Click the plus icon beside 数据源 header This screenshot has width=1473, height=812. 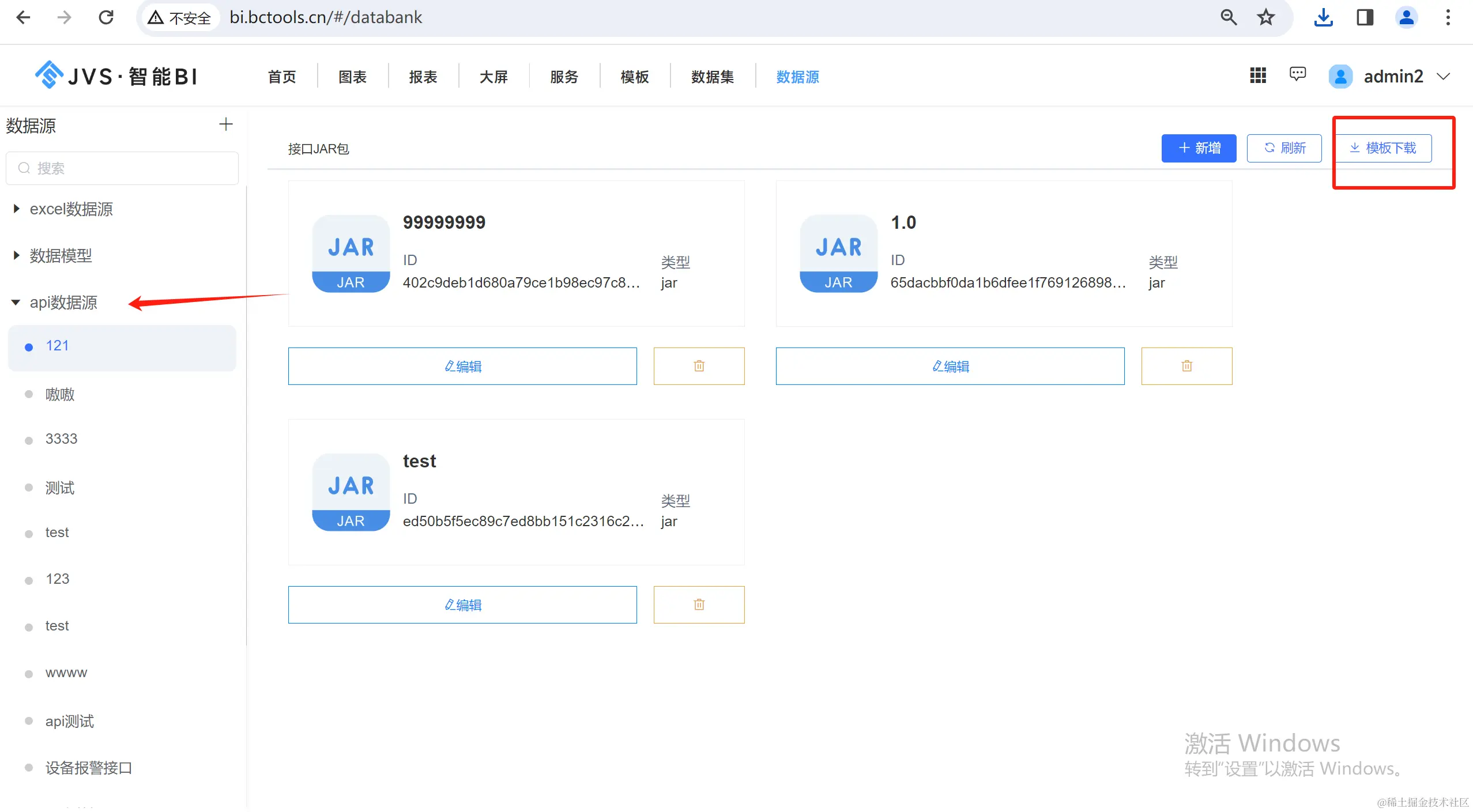pos(226,124)
